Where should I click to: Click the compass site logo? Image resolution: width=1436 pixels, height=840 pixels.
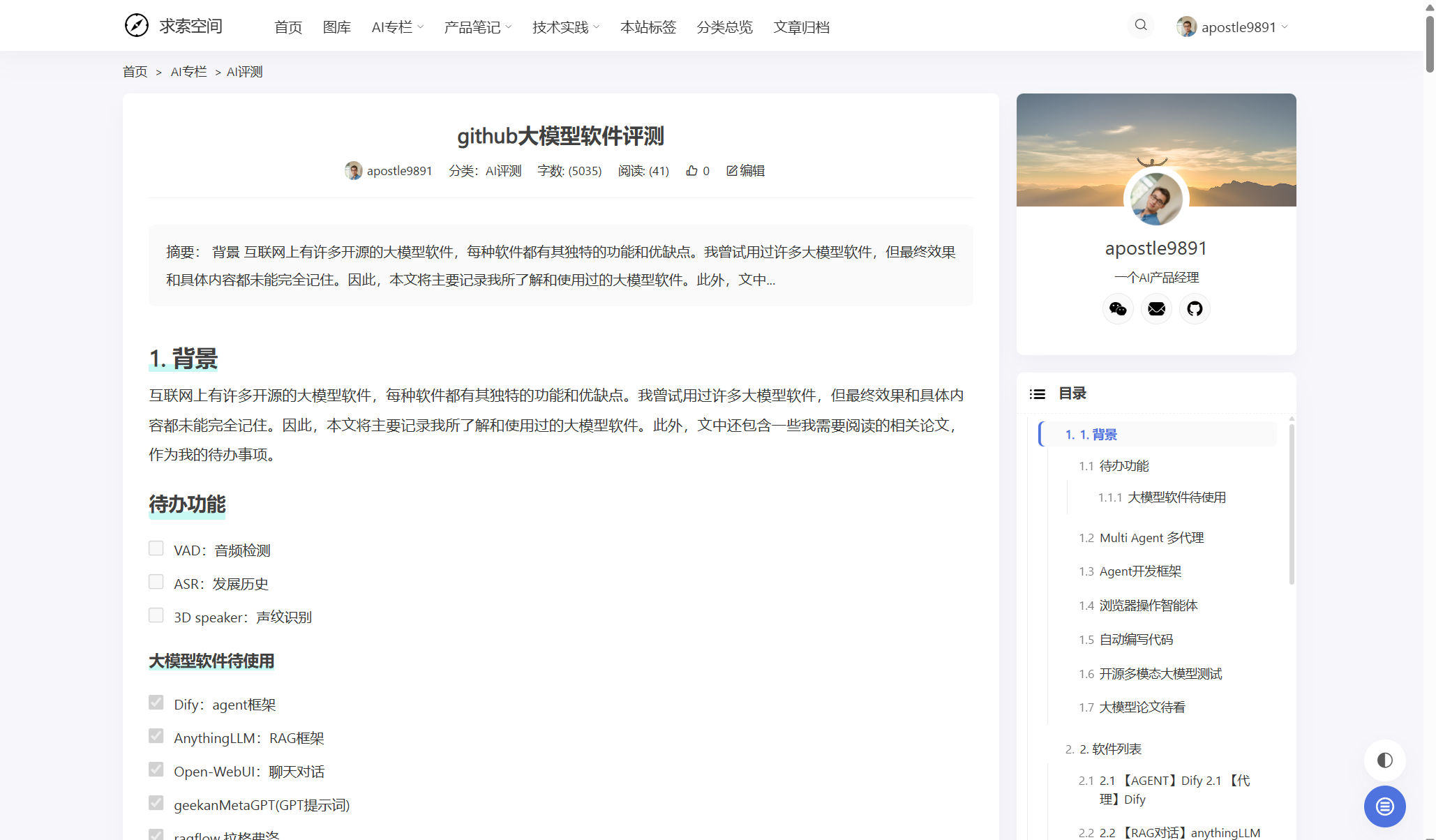[x=137, y=26]
